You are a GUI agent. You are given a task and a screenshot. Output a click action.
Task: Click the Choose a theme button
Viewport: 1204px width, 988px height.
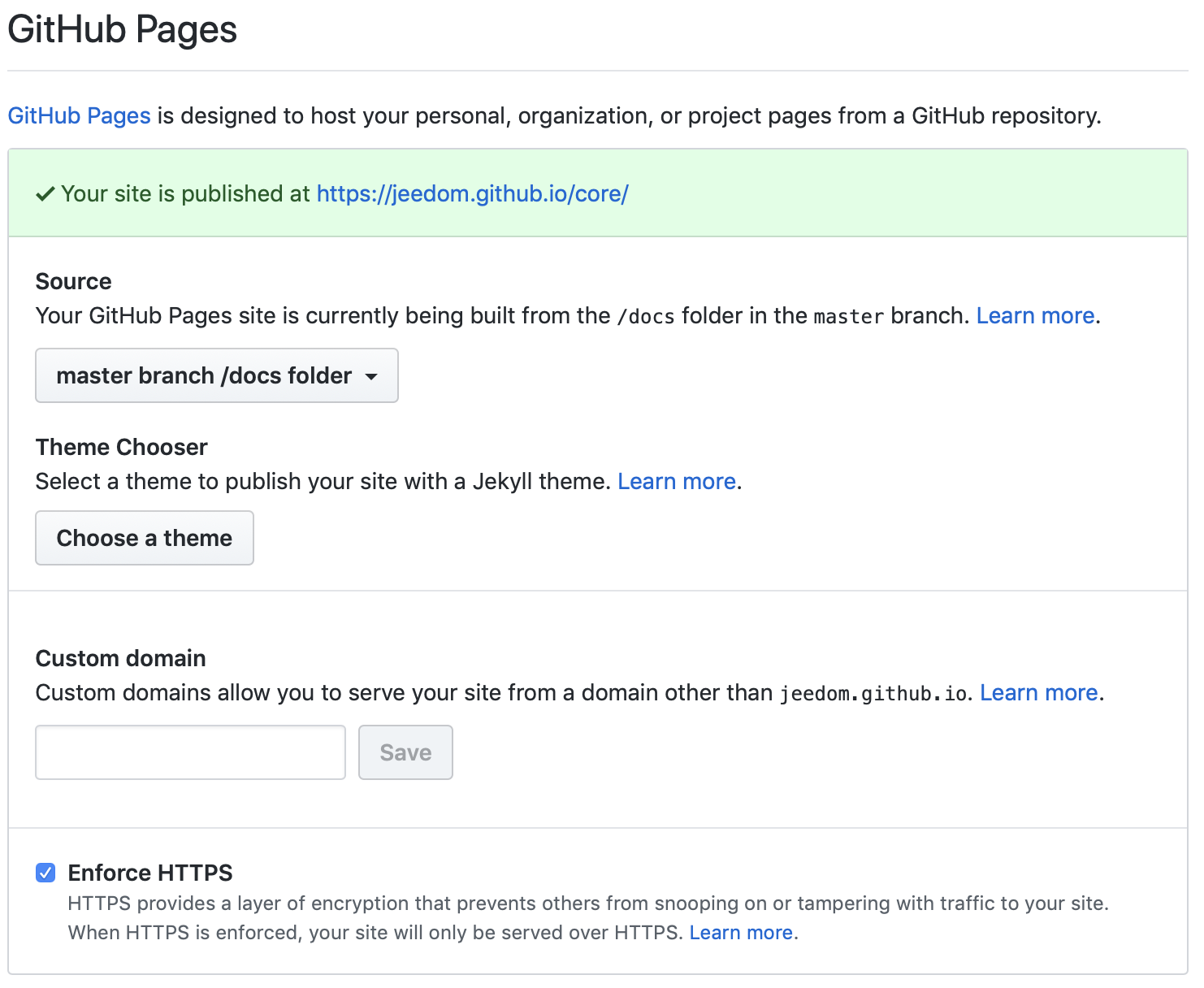tap(145, 538)
